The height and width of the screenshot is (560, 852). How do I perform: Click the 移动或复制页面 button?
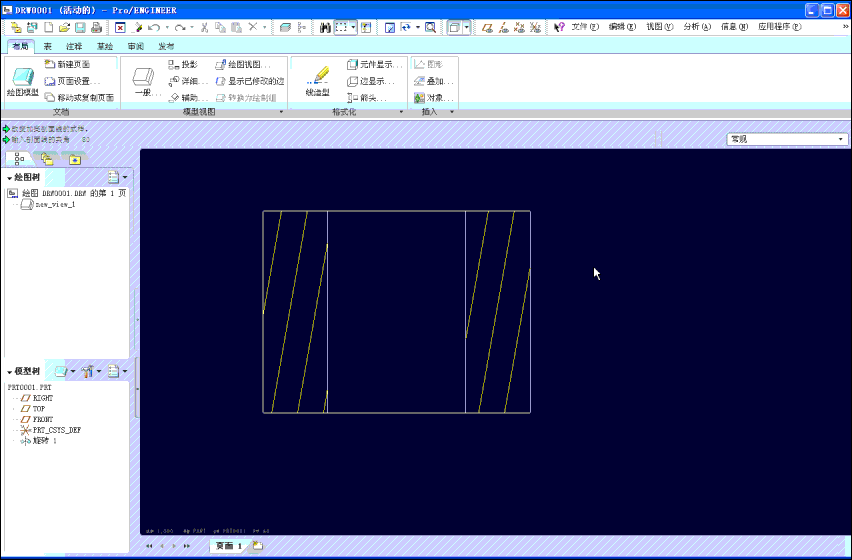[x=79, y=98]
